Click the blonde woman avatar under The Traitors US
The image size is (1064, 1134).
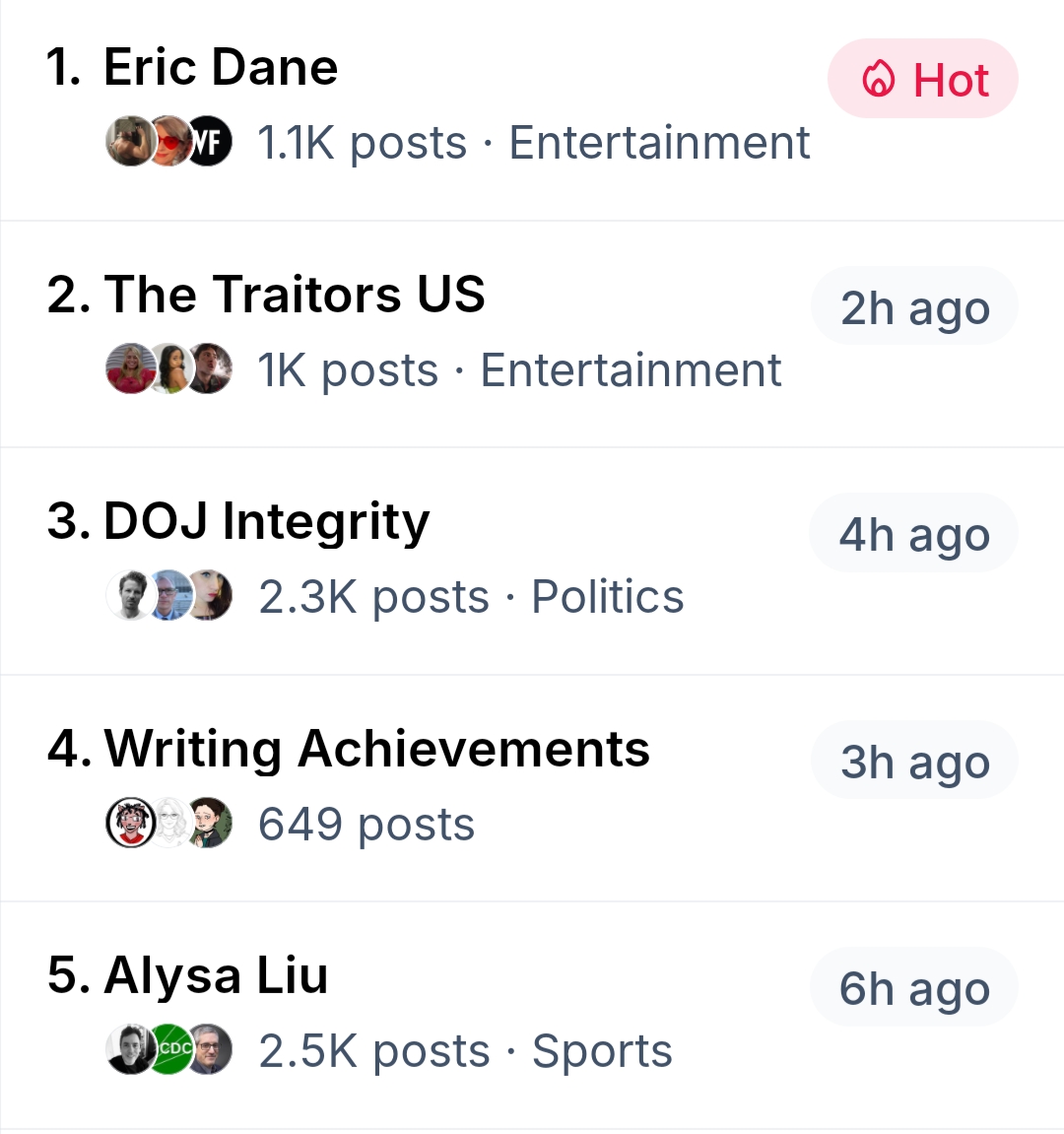(x=129, y=369)
